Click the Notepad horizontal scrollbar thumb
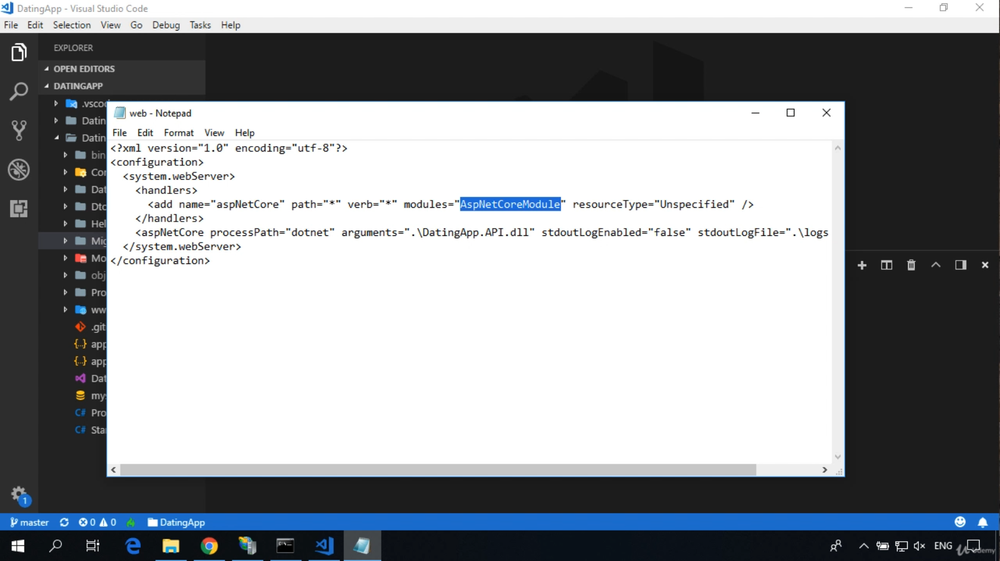1000x561 pixels. tap(438, 470)
